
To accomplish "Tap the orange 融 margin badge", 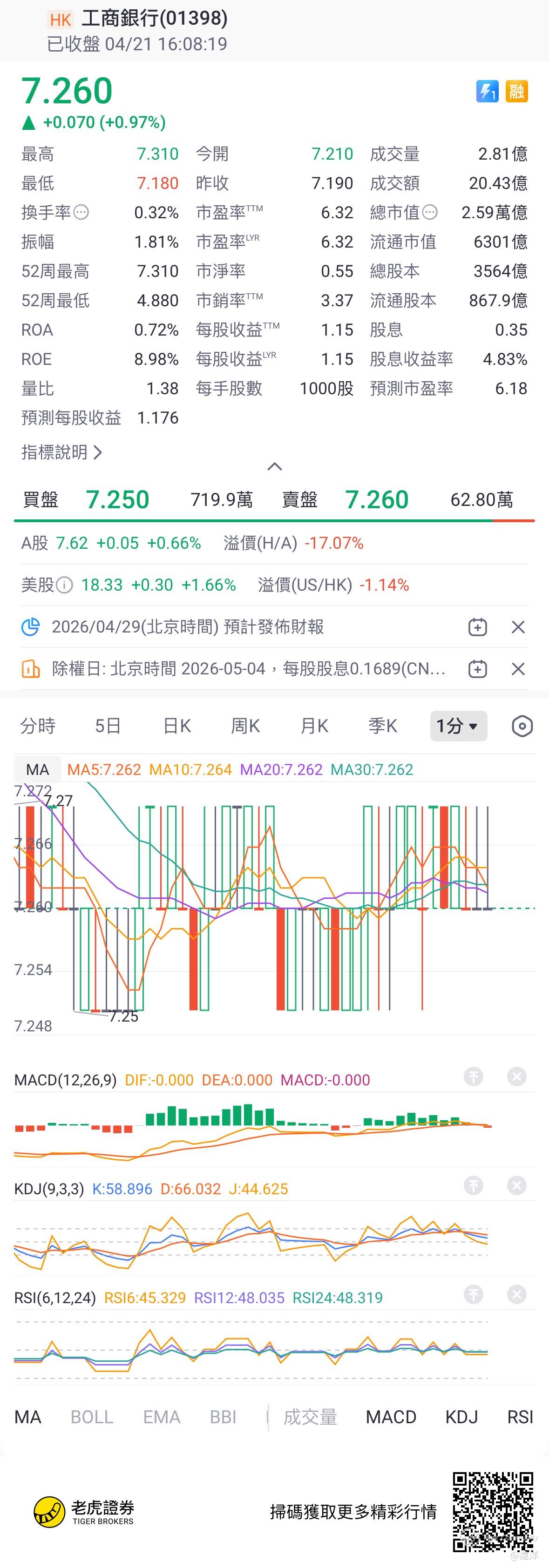I will (517, 91).
